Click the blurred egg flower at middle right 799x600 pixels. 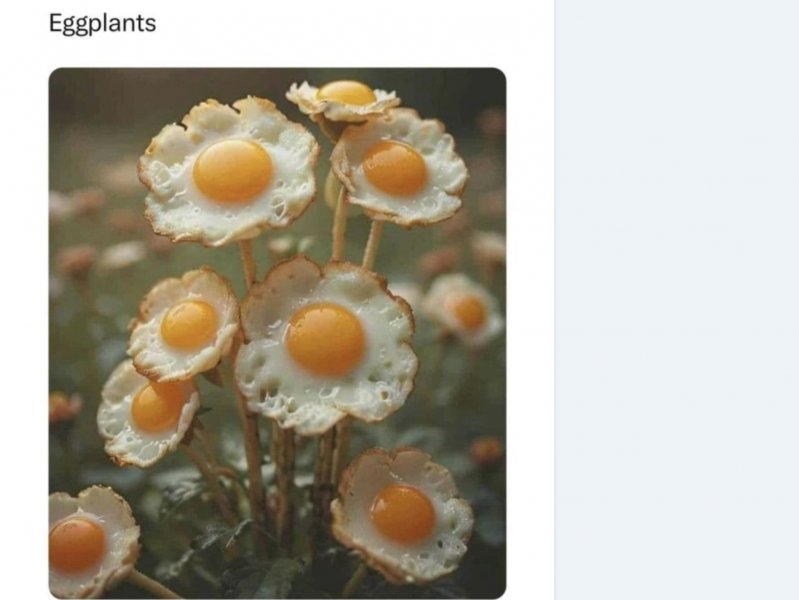462,310
